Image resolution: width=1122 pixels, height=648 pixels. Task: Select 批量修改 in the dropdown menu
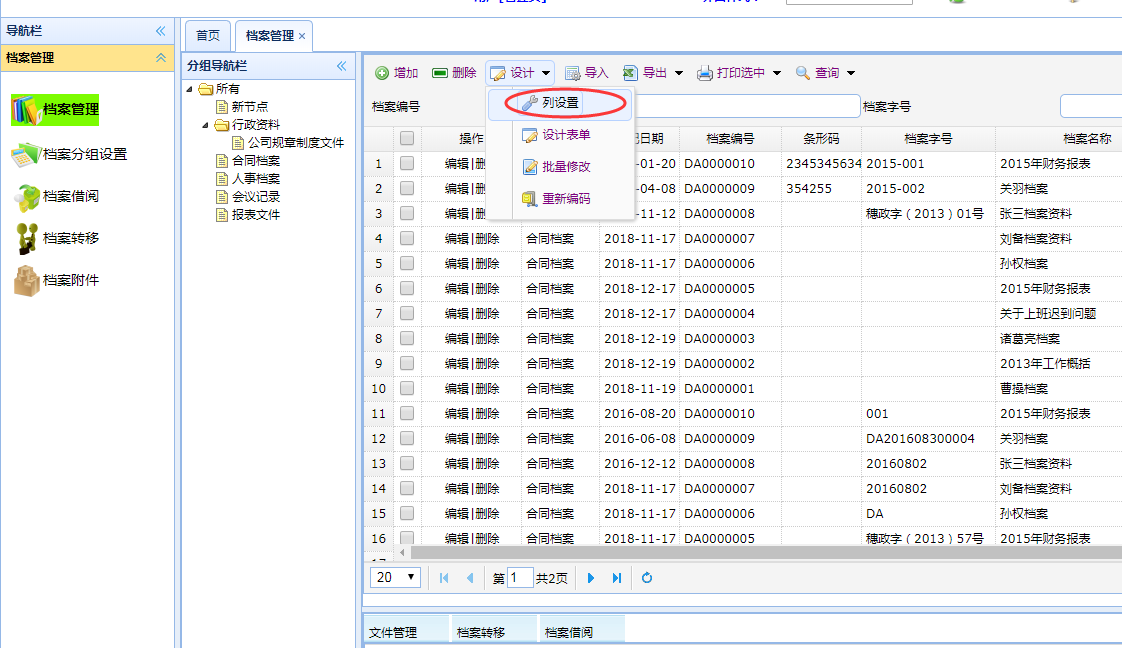(x=565, y=167)
